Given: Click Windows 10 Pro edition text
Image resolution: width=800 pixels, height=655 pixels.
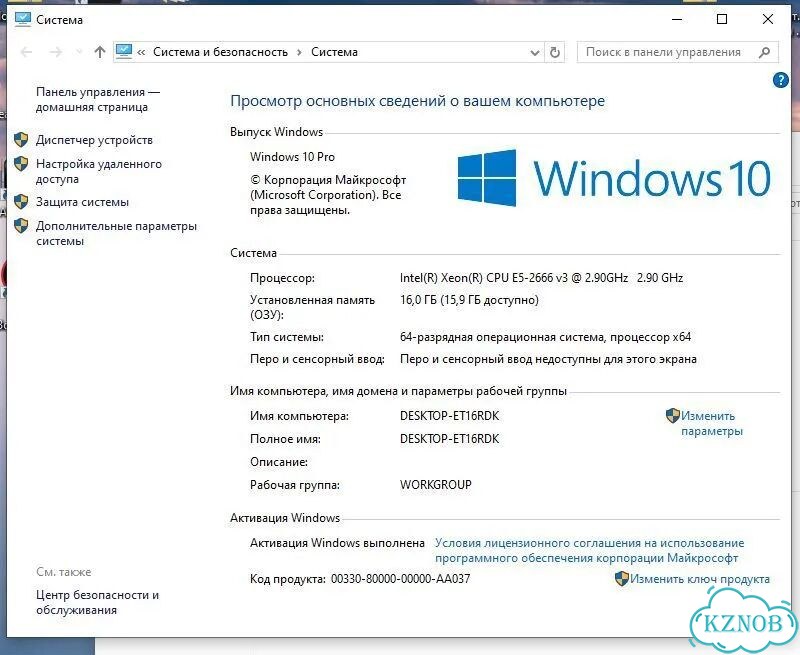Looking at the screenshot, I should (292, 157).
